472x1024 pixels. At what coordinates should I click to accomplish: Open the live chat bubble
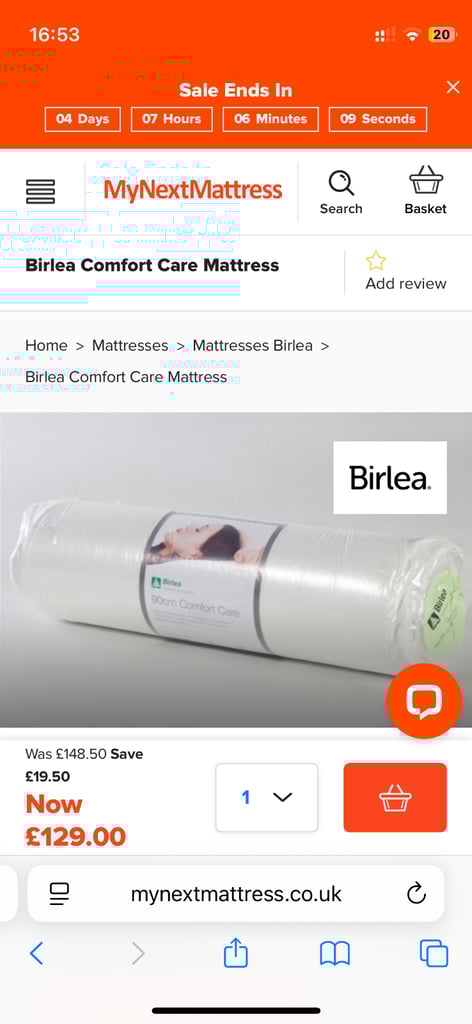click(x=424, y=701)
